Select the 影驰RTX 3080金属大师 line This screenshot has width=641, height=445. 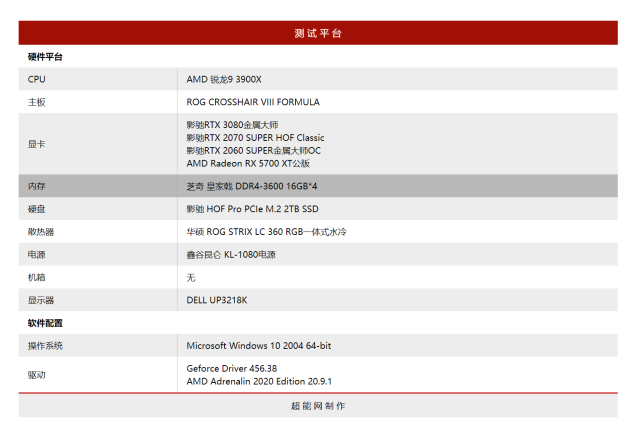(x=233, y=125)
